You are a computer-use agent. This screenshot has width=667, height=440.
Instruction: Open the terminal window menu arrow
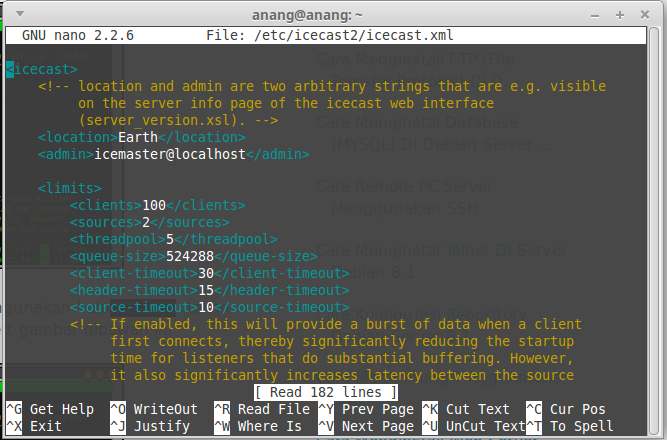[20, 14]
